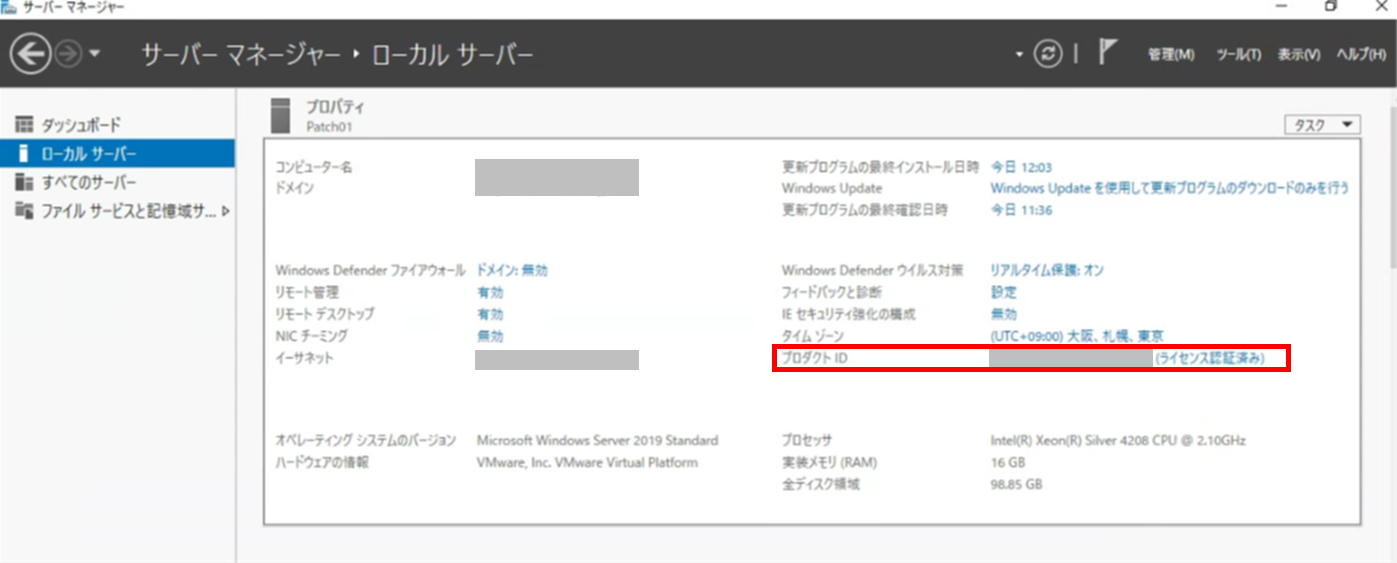Screen dimensions: 1397x563
Task: Click IE セキュリティ強化 value 無効
Action: 1003,314
